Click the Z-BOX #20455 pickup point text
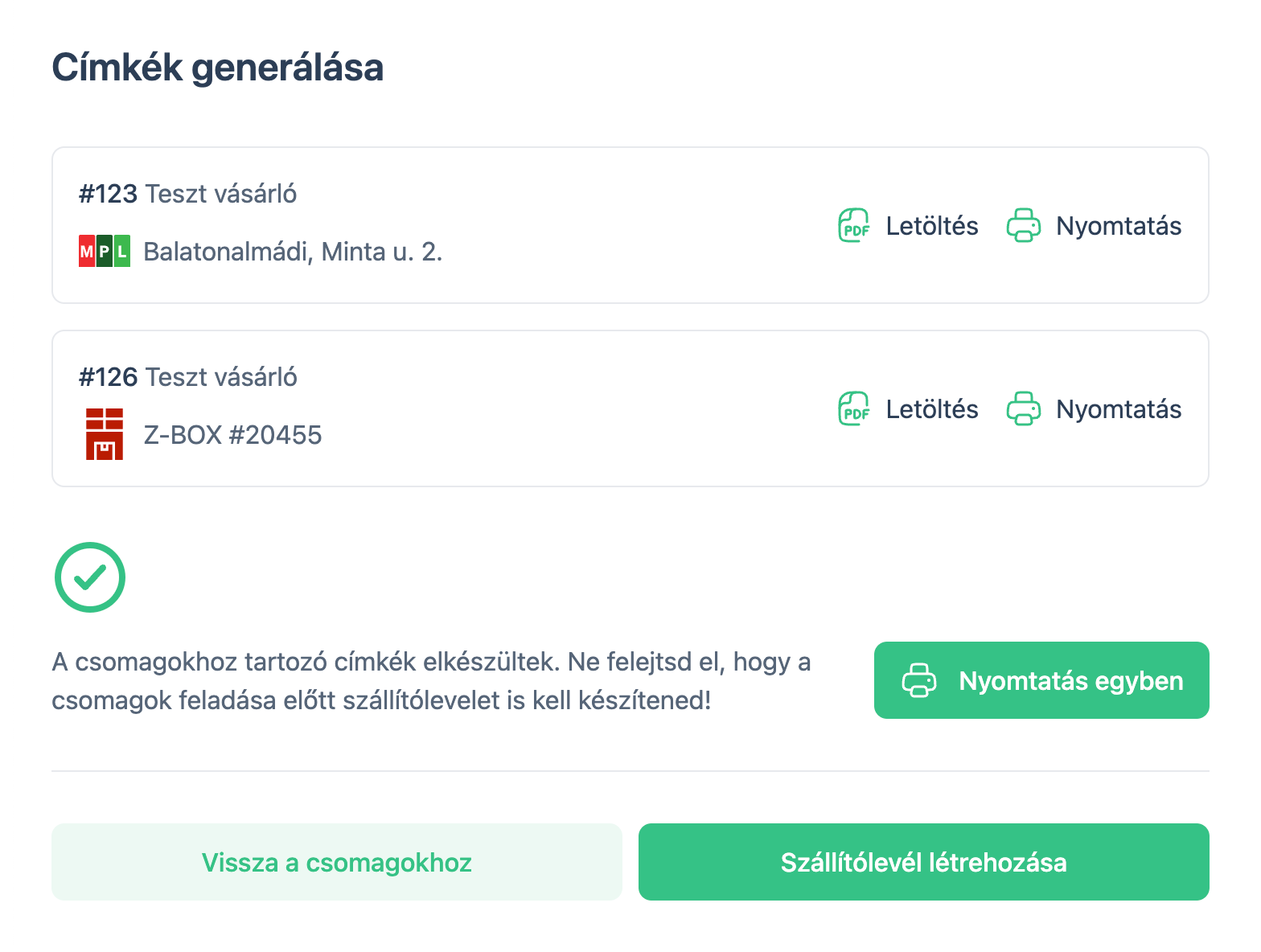 click(x=232, y=434)
